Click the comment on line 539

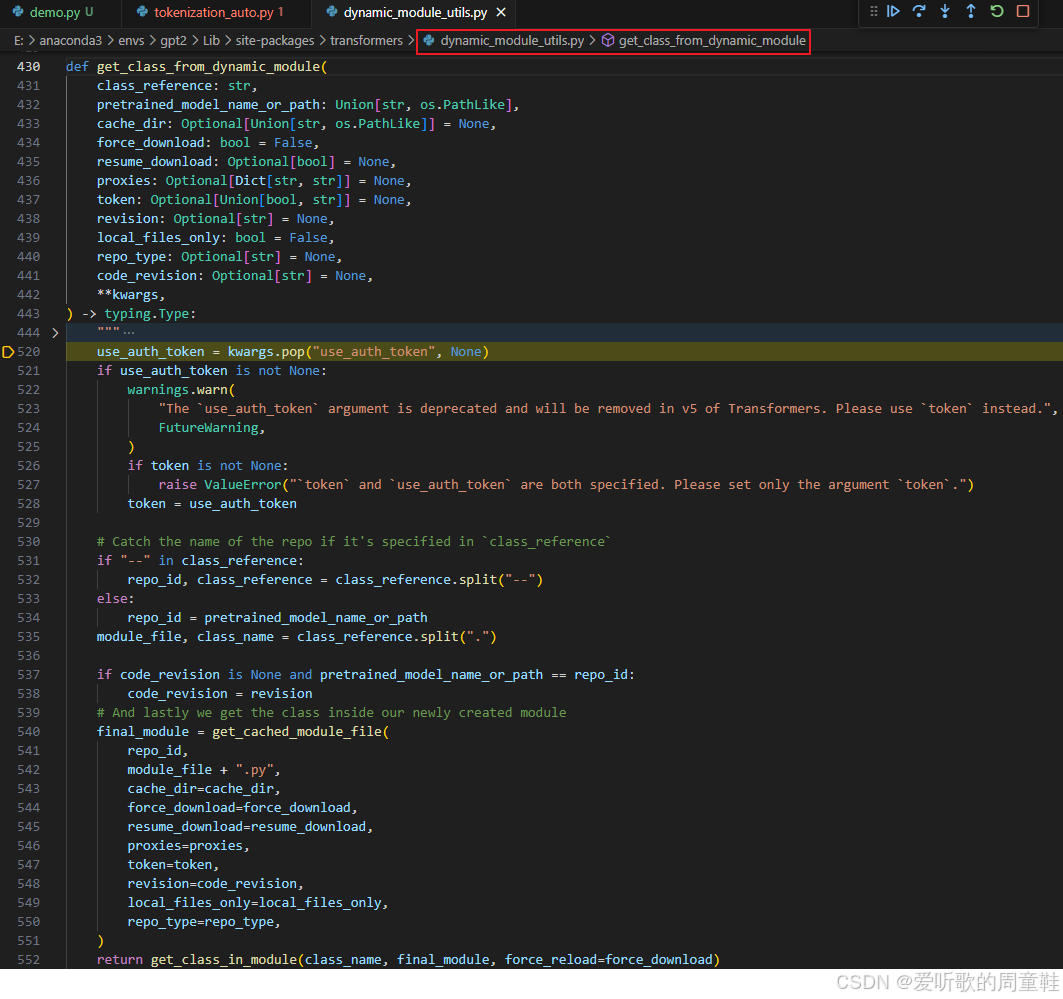pos(331,712)
